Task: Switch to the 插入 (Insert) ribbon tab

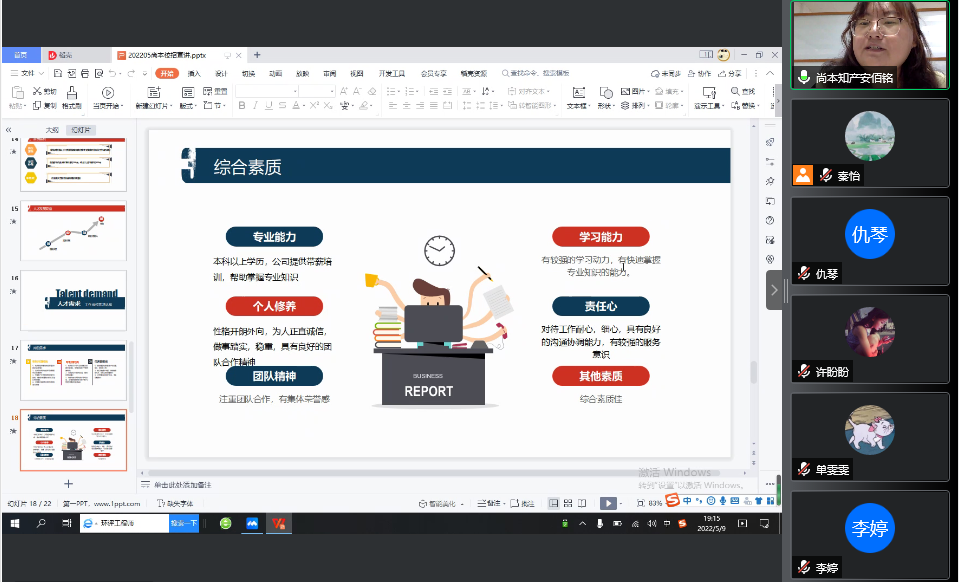Action: pyautogui.click(x=194, y=73)
